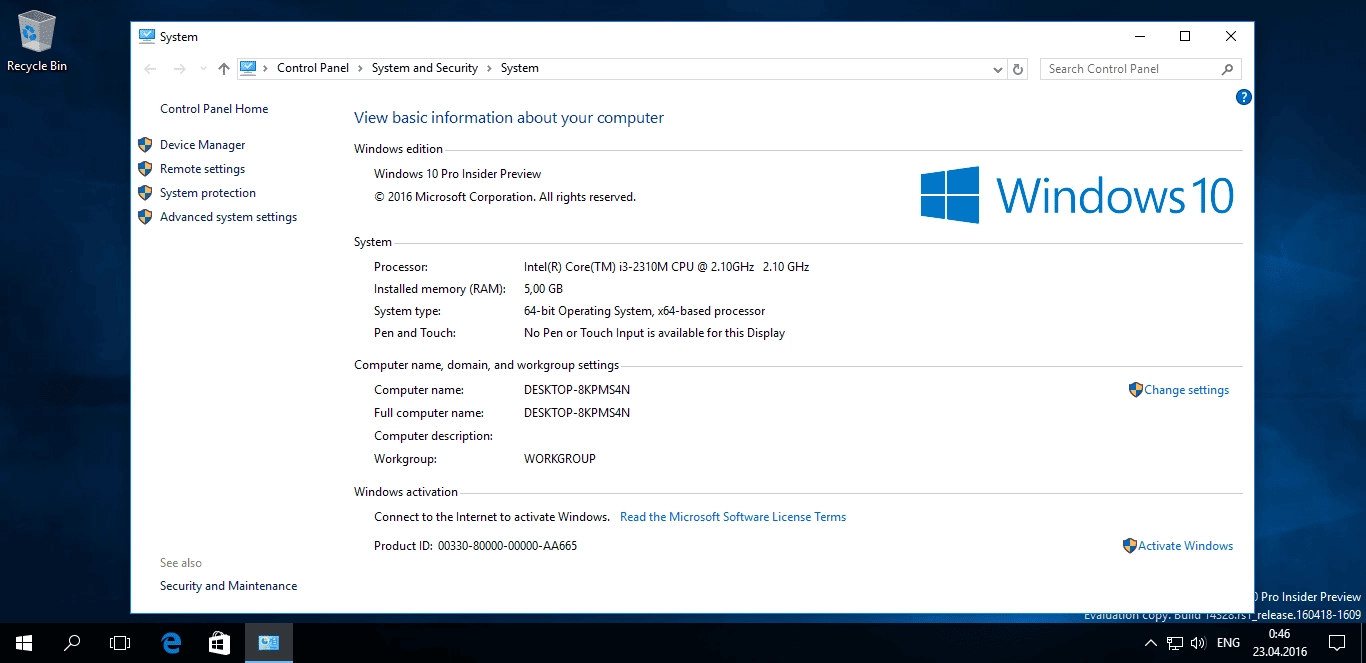Go up one level in Control Panel
Screen dimensions: 1366x663
coord(224,69)
